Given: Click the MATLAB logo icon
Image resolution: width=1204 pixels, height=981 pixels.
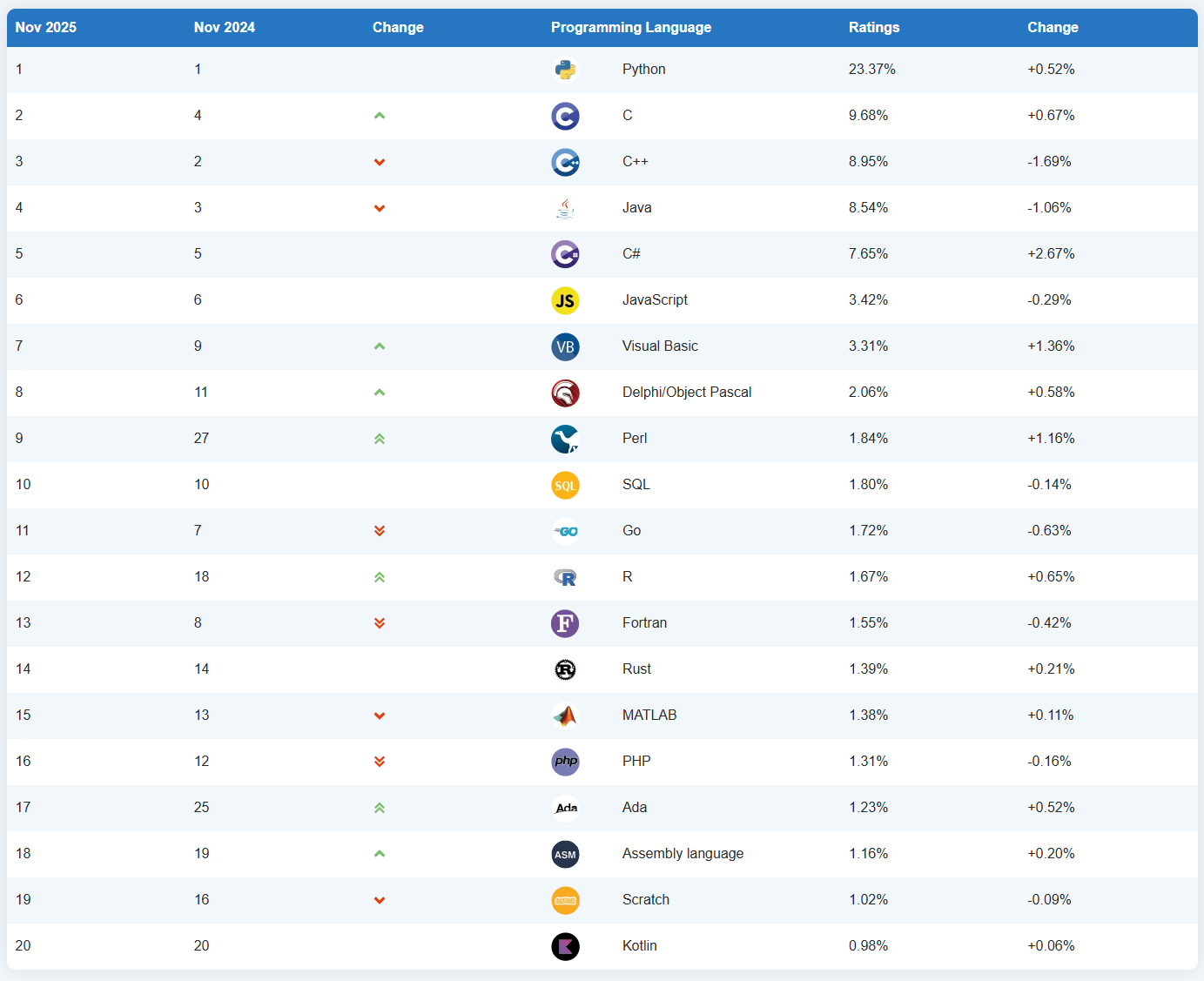Looking at the screenshot, I should click(x=565, y=716).
